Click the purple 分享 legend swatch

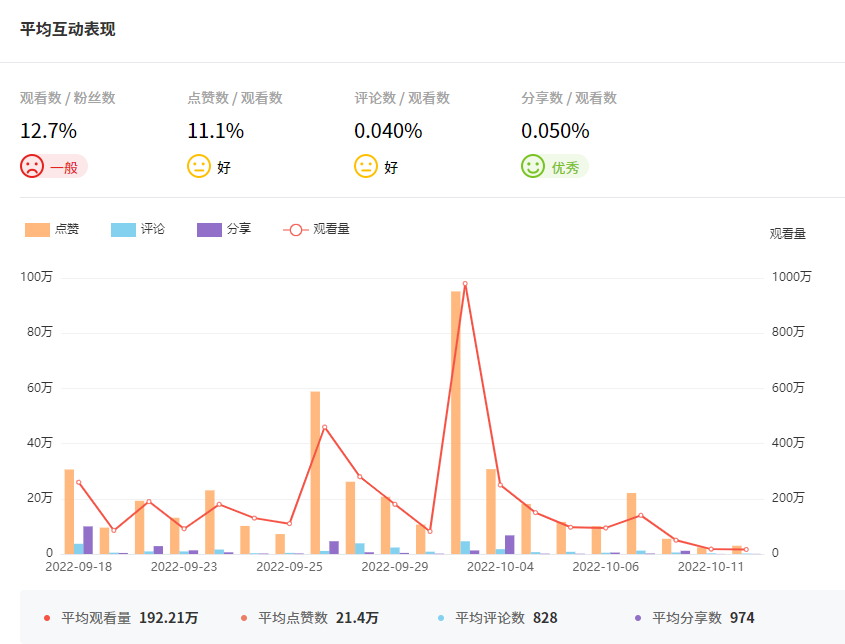point(210,229)
